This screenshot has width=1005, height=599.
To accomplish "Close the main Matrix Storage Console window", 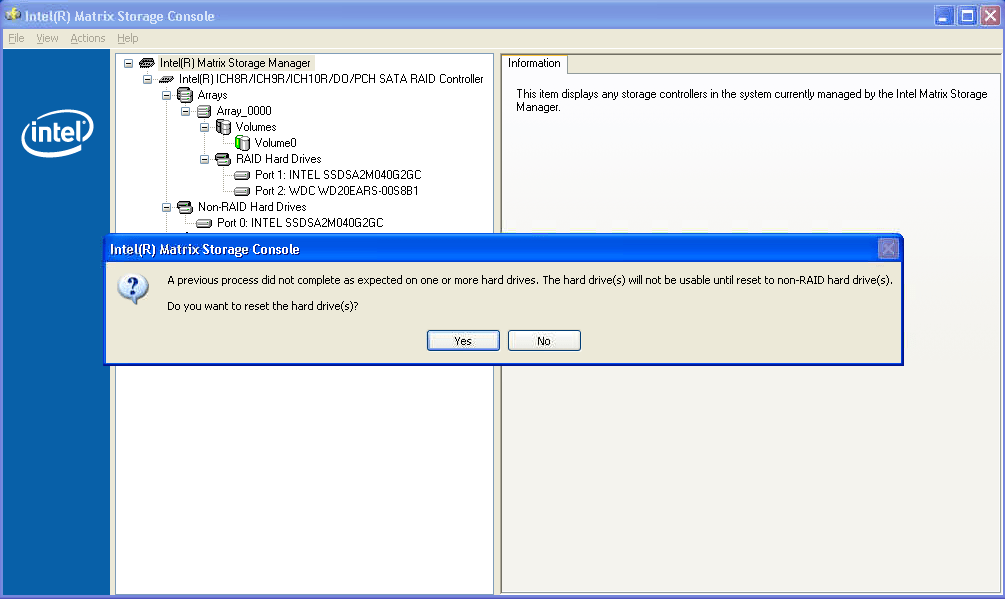I will click(990, 15).
